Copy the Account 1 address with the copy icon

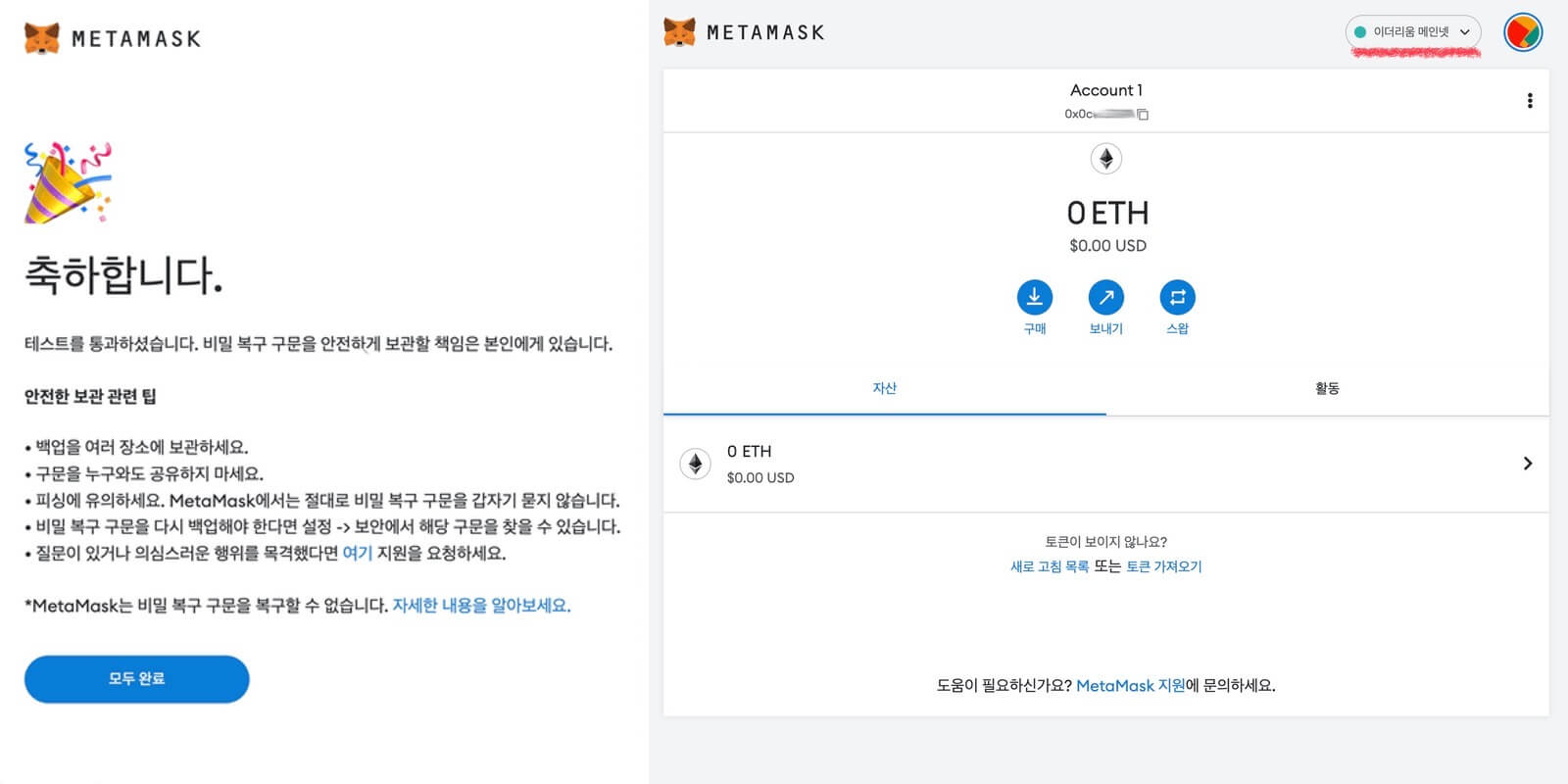pos(1143,114)
